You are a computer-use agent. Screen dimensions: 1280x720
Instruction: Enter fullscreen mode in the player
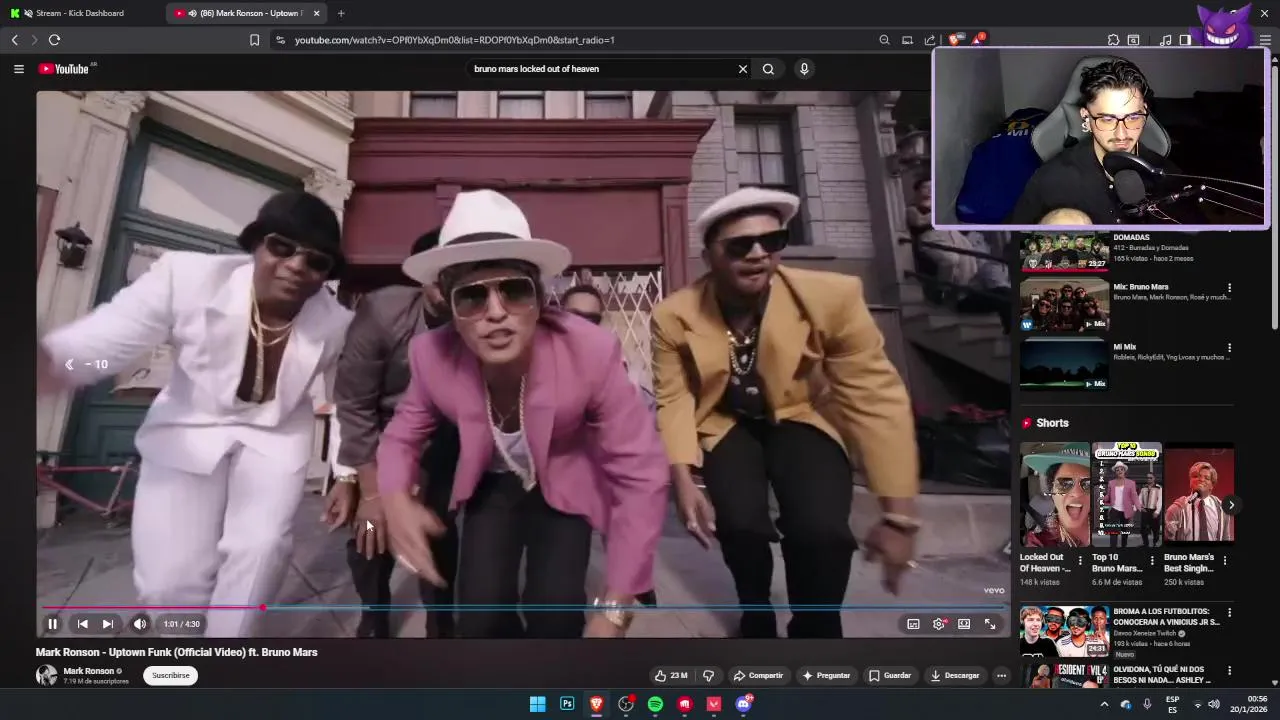click(990, 624)
